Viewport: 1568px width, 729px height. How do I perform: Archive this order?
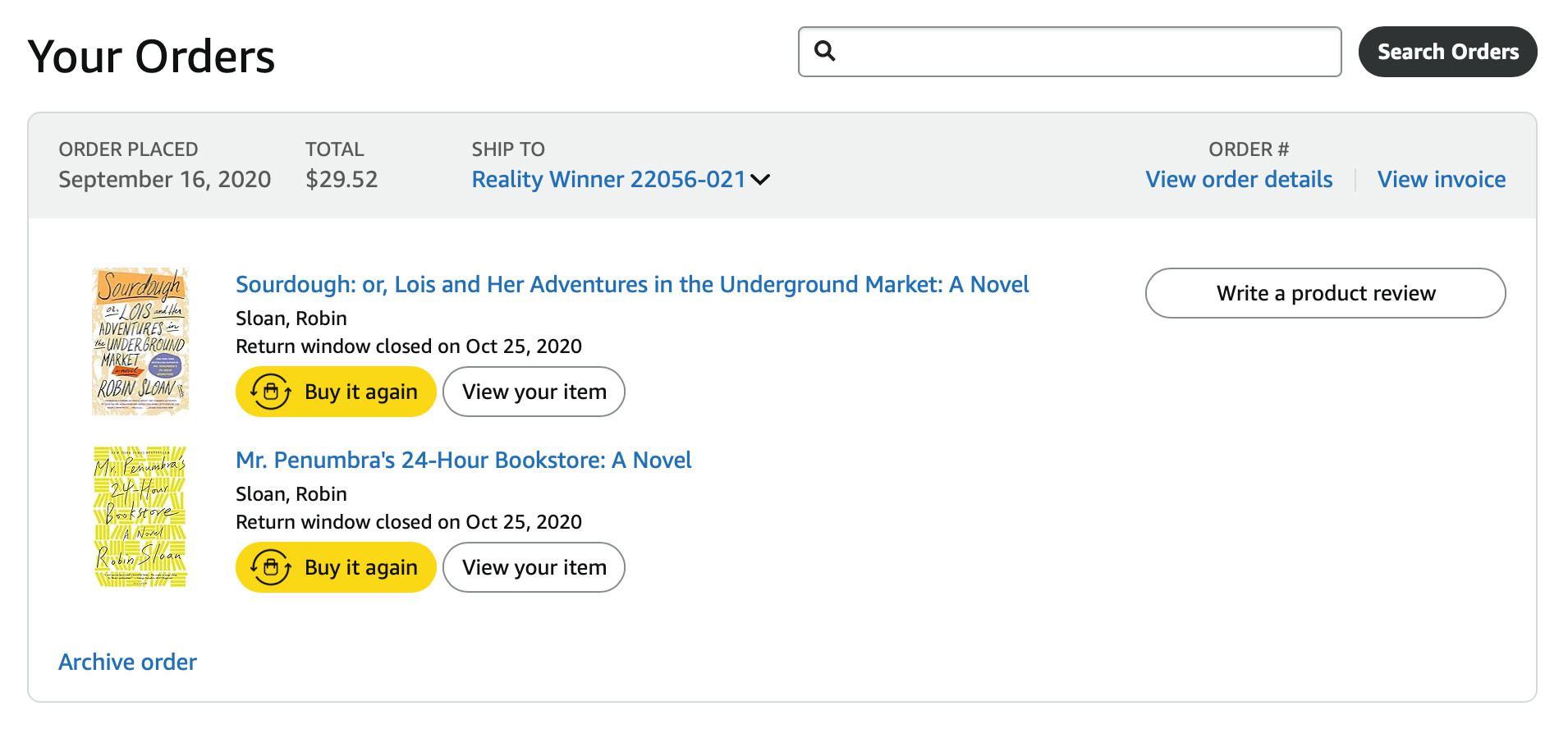click(126, 662)
